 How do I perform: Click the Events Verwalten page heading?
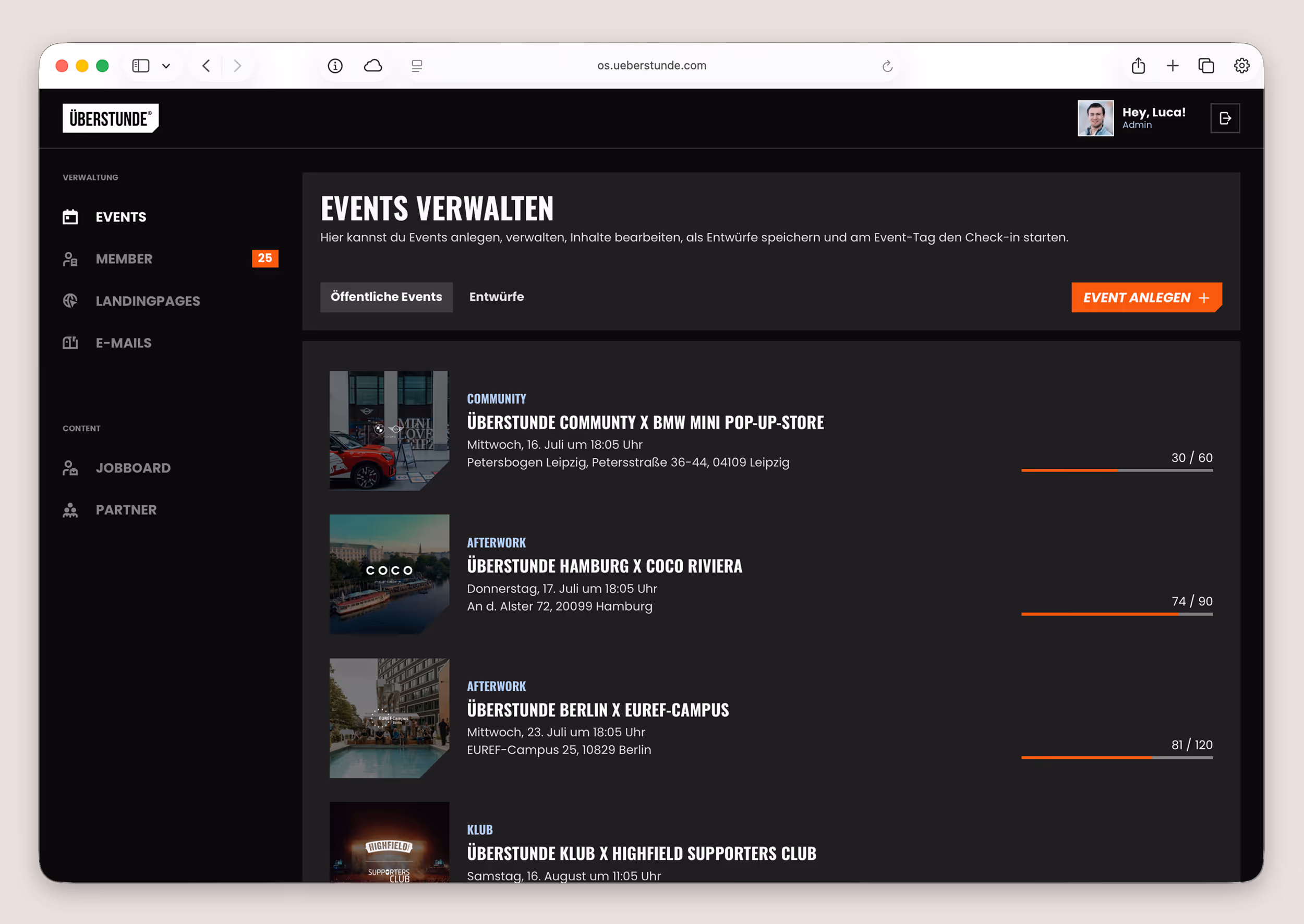(437, 208)
